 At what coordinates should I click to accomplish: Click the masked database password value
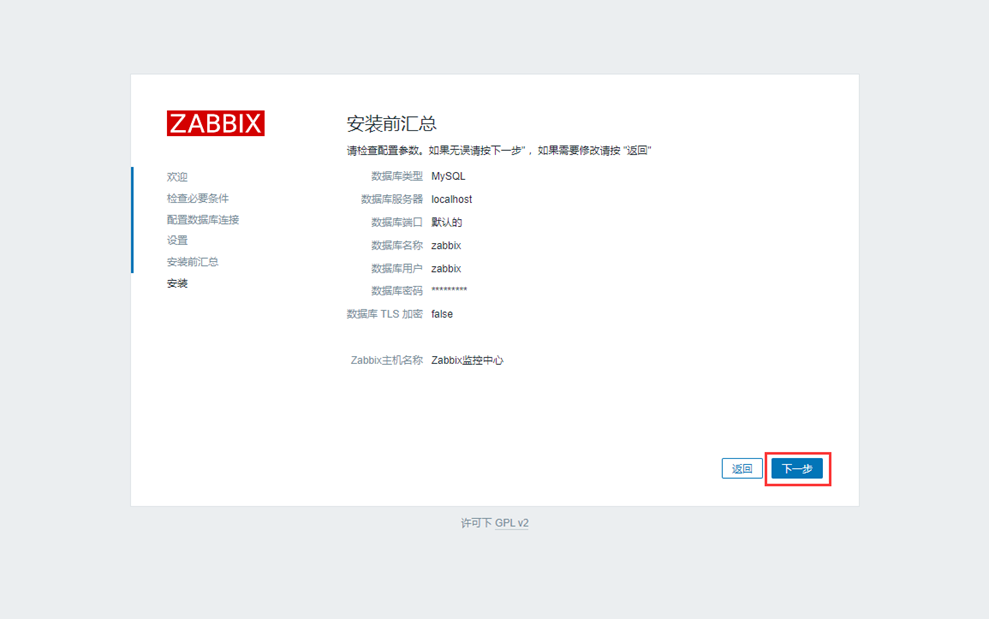[x=449, y=290]
